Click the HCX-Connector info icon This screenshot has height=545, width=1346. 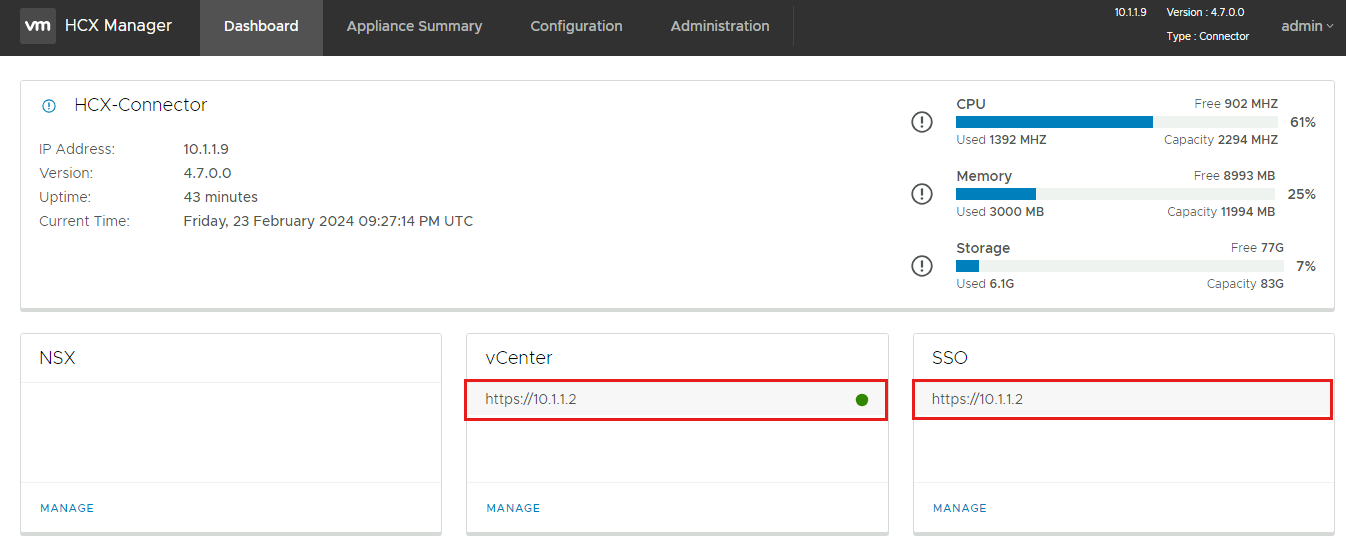[x=49, y=106]
